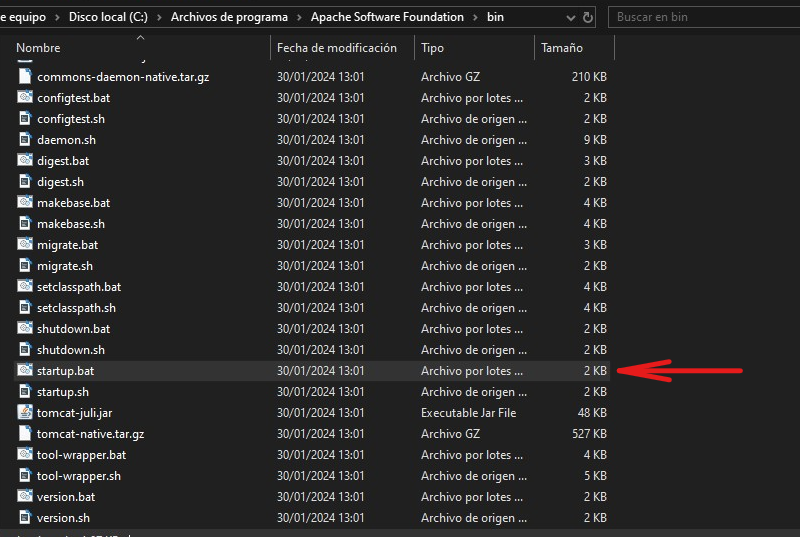
Task: Select the catalina configtest.bat file icon
Action: pyautogui.click(x=25, y=98)
